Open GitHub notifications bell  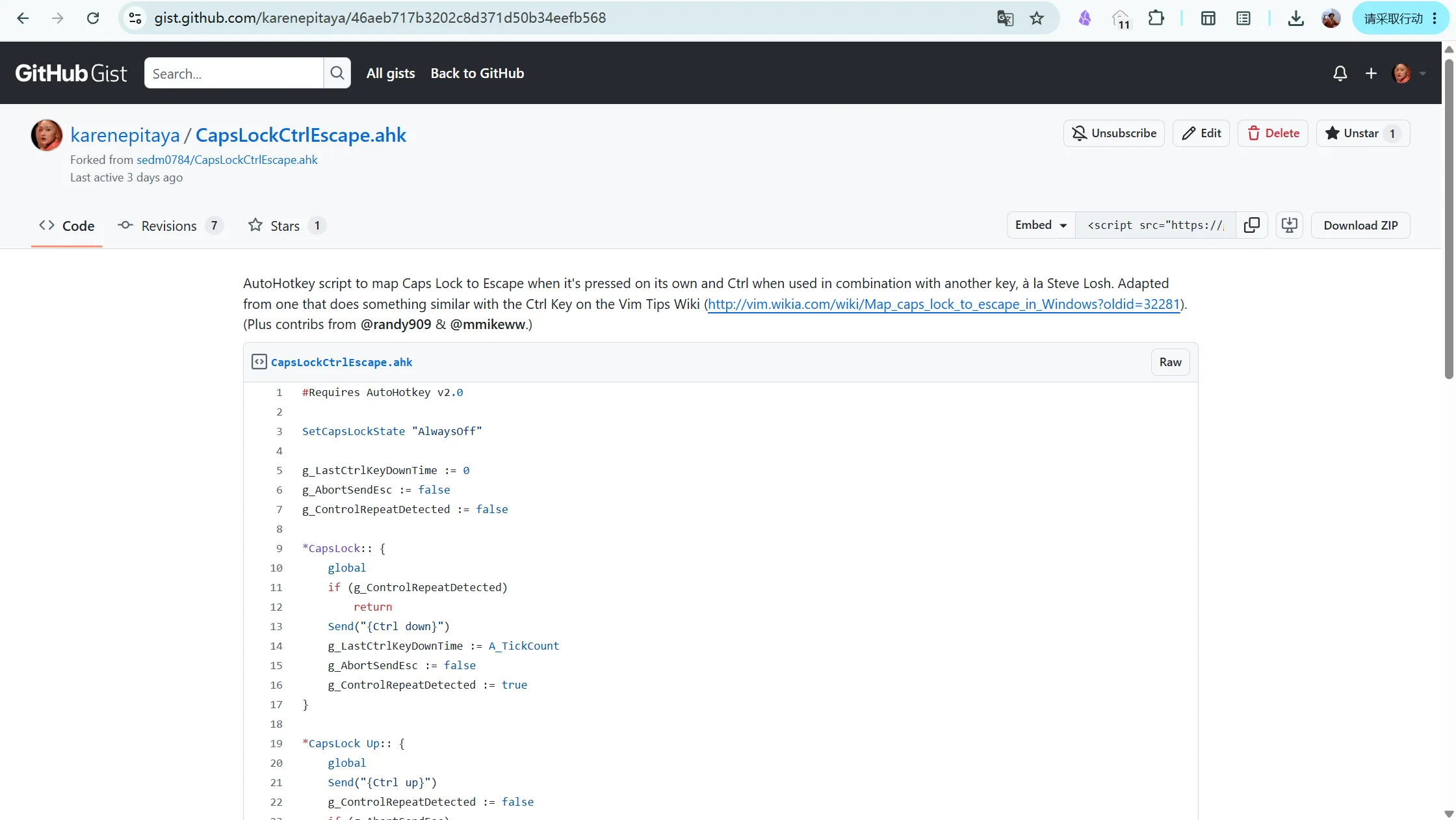1340,73
